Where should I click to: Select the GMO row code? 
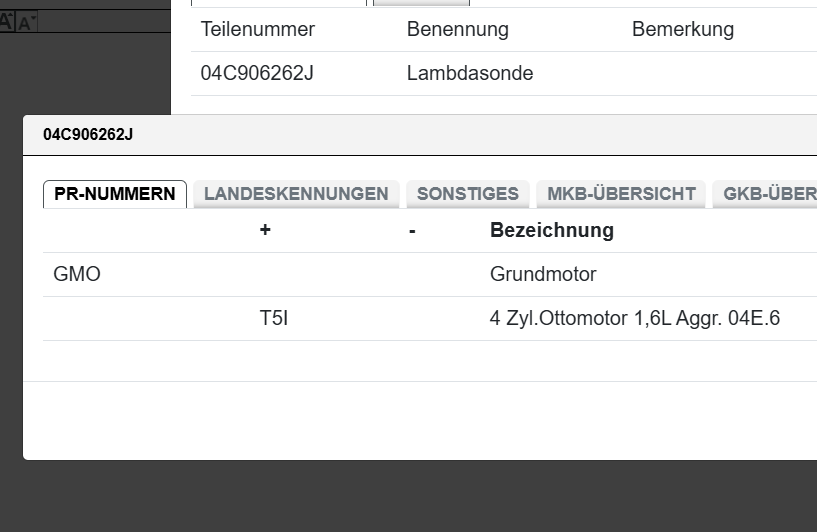tap(77, 275)
